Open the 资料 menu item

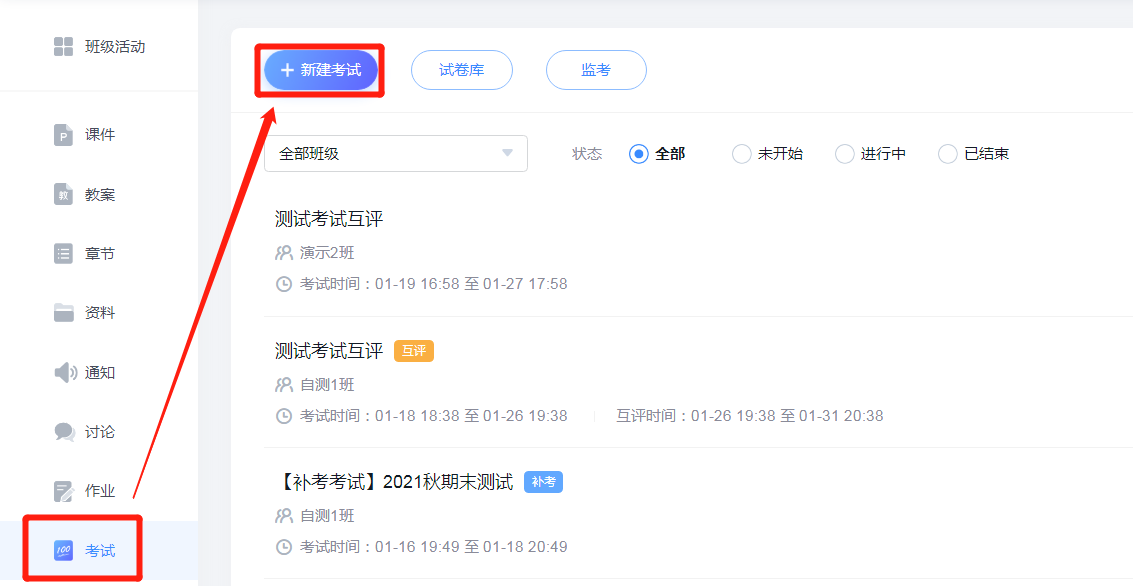point(99,313)
